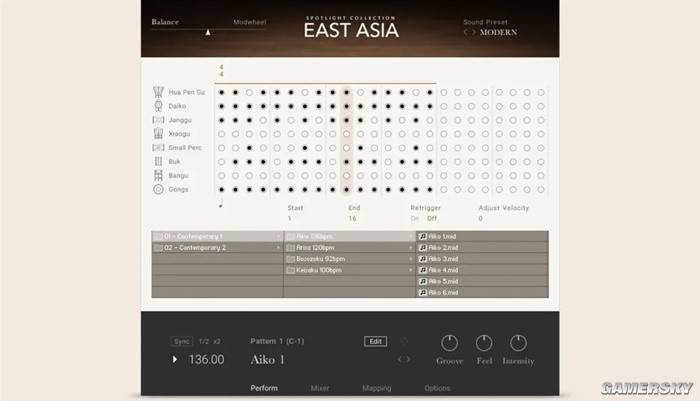Image resolution: width=700 pixels, height=401 pixels.
Task: Toggle step 16 in the Daiko row
Action: [429, 106]
